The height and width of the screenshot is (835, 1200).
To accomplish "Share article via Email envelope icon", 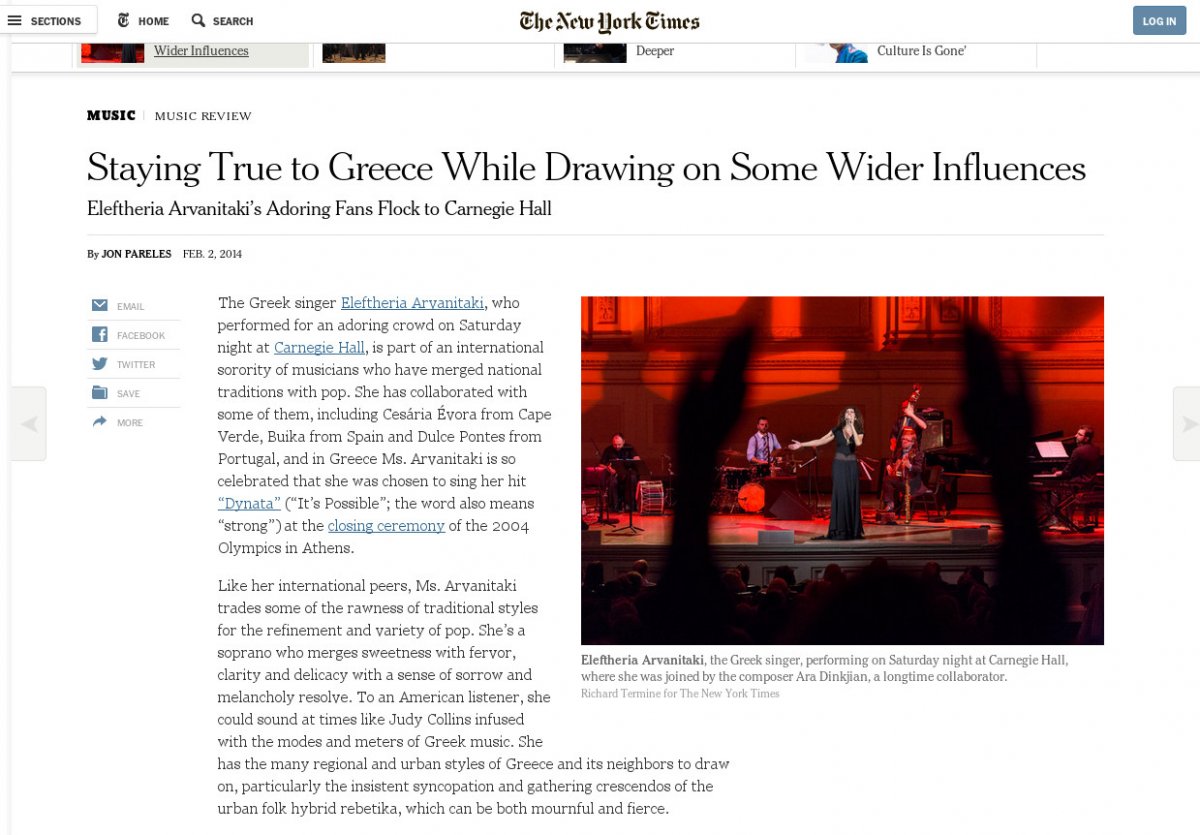I will [100, 306].
